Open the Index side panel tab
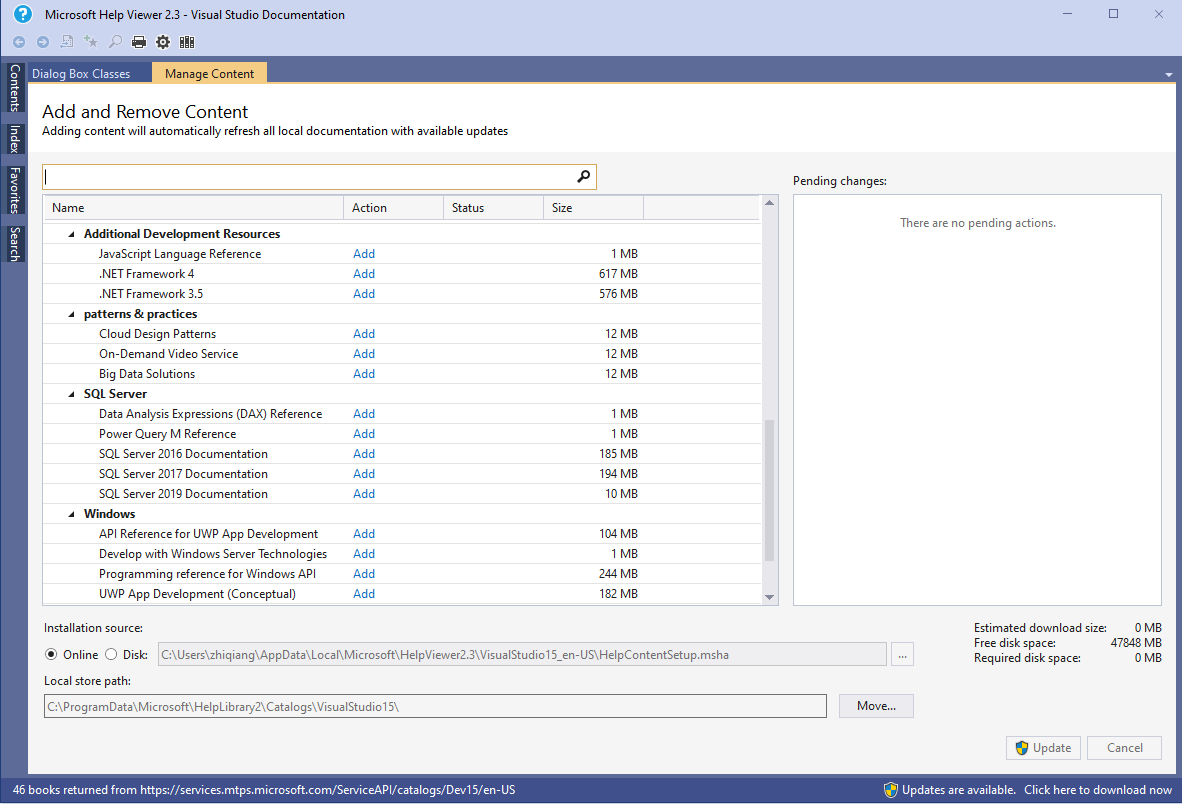Viewport: 1182px width, 804px height. (14, 139)
